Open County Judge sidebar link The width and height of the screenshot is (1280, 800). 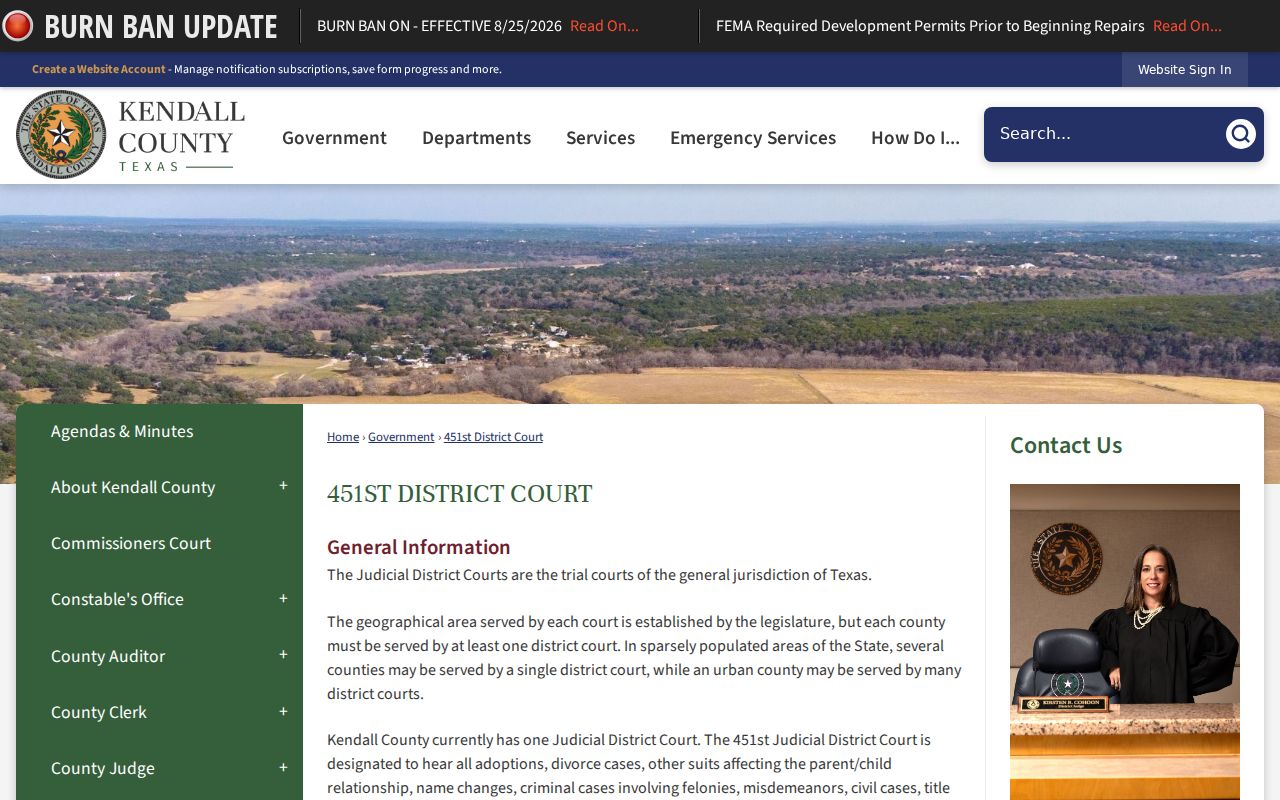pos(103,768)
